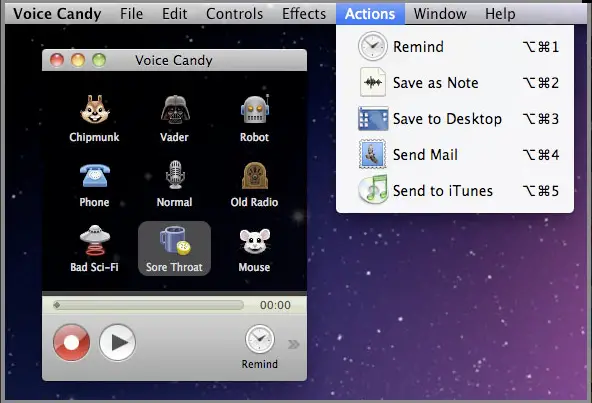Screen dimensions: 592x403
Task: Apply the Old Radio effect
Action: [254, 184]
